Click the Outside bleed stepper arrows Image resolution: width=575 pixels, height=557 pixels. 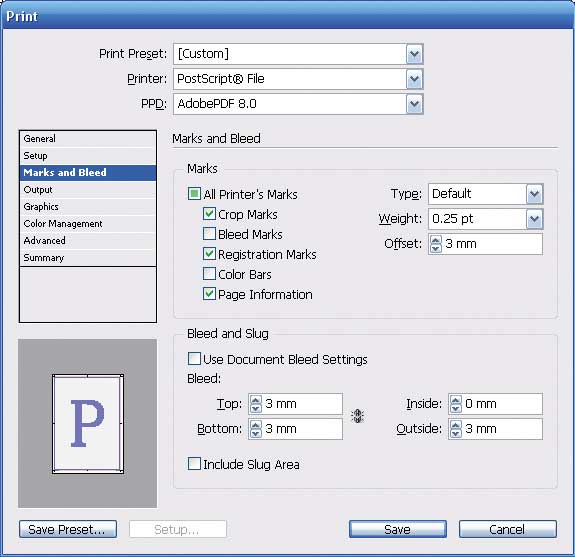[x=455, y=429]
